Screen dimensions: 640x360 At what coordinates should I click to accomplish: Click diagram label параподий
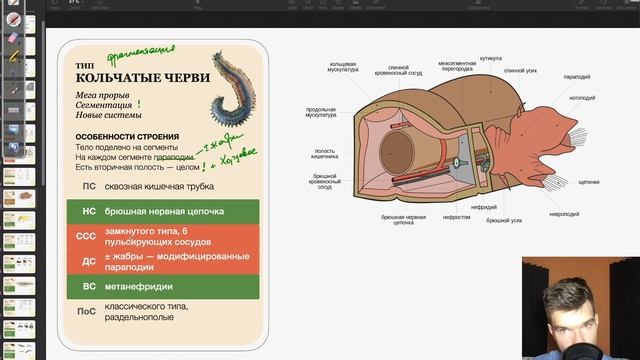coord(577,77)
